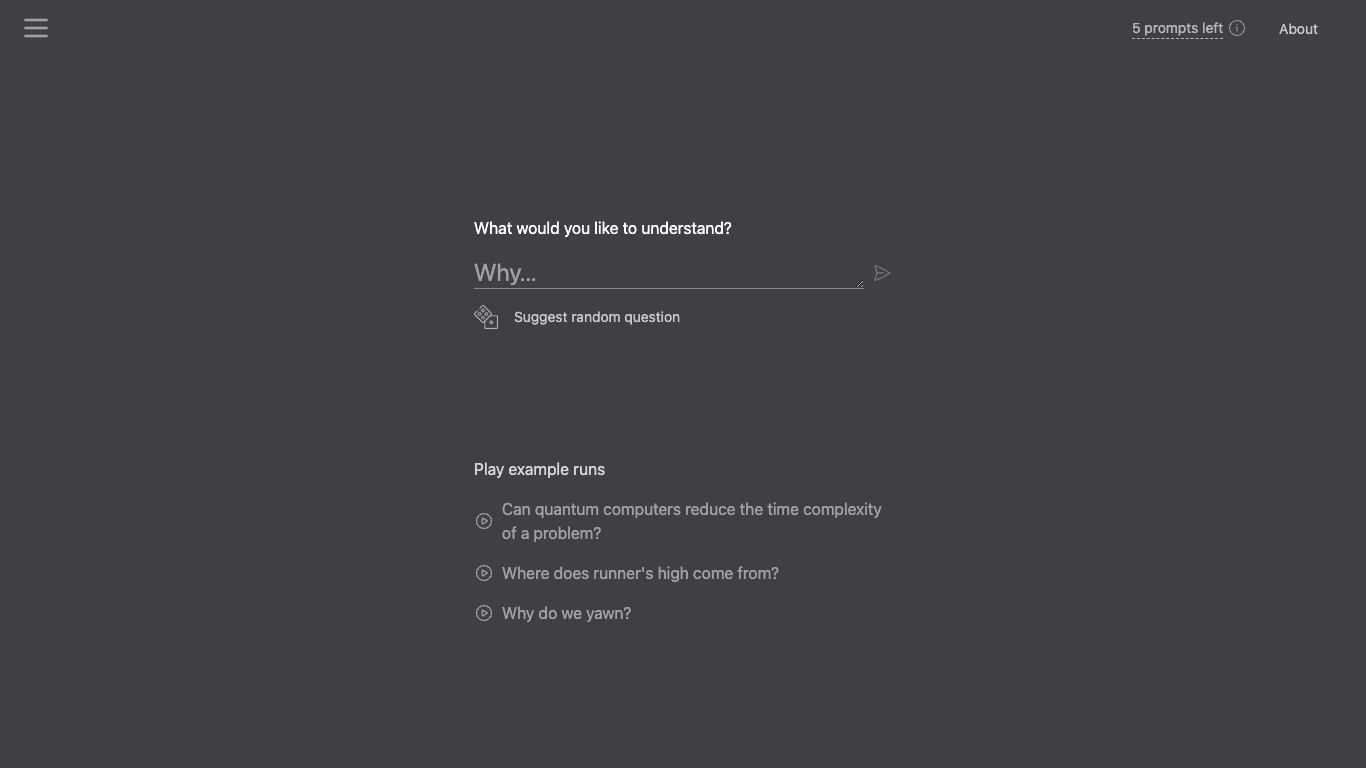Open the hamburger sidebar menu
Viewport: 1366px width, 768px height.
pyautogui.click(x=36, y=28)
